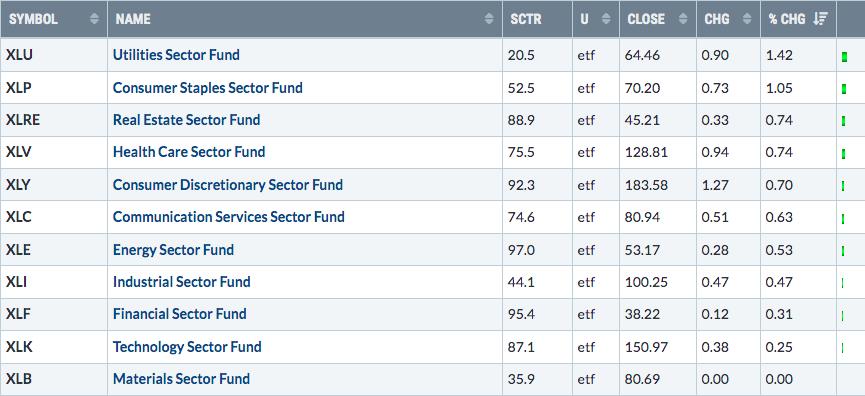Click the U column sort arrows
The image size is (865, 396).
pyautogui.click(x=606, y=19)
